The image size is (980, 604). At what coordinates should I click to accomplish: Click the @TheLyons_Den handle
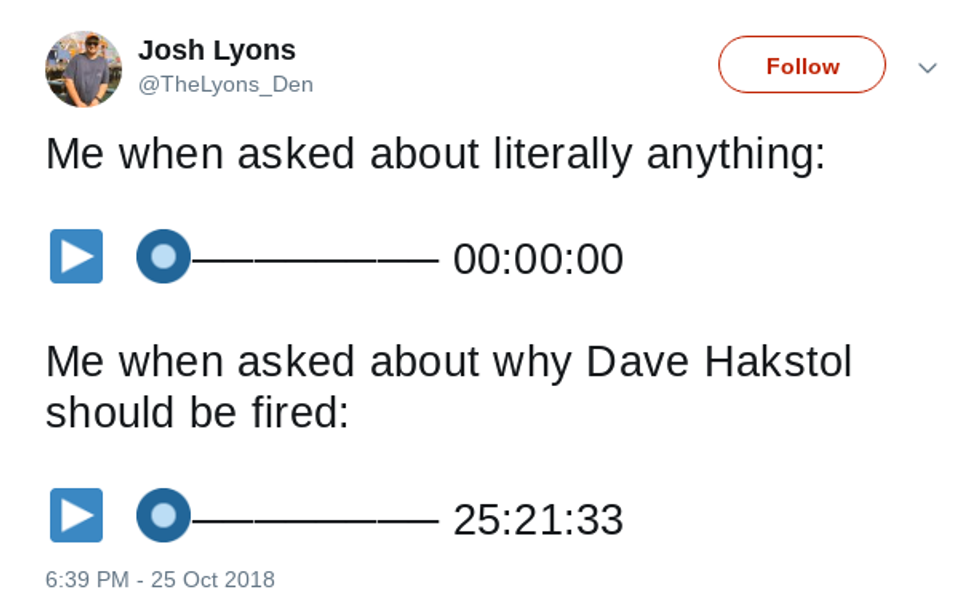pos(225,85)
